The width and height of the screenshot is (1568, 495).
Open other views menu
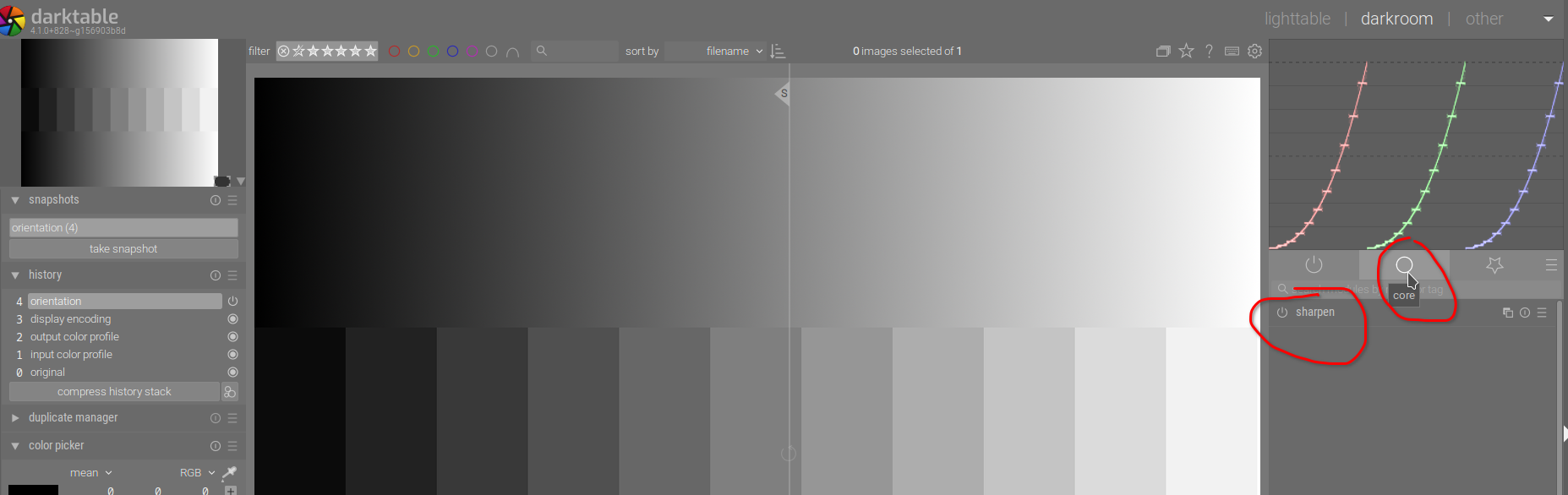pos(1484,19)
